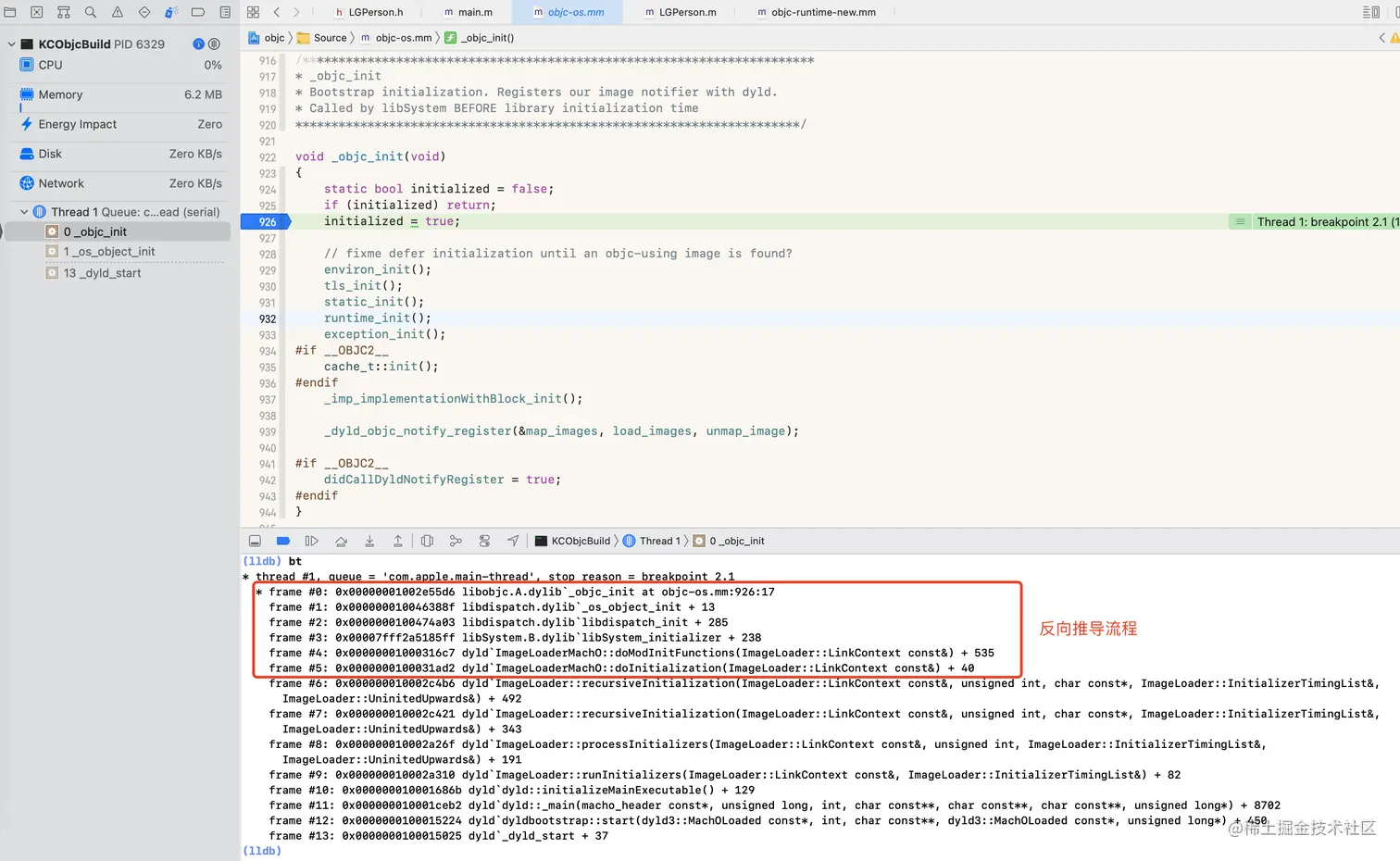Open the Thread 1 debug bar breadcrumb
Image resolution: width=1400 pixels, height=861 pixels.
coord(652,541)
